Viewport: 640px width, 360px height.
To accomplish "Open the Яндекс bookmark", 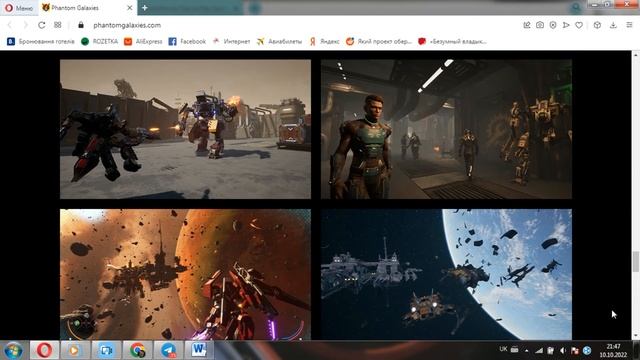I will [324, 42].
